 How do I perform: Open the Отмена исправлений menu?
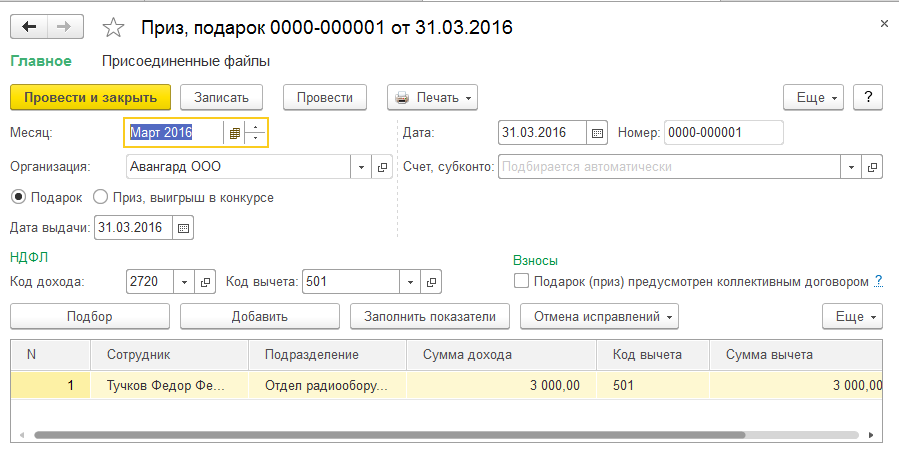tap(600, 317)
